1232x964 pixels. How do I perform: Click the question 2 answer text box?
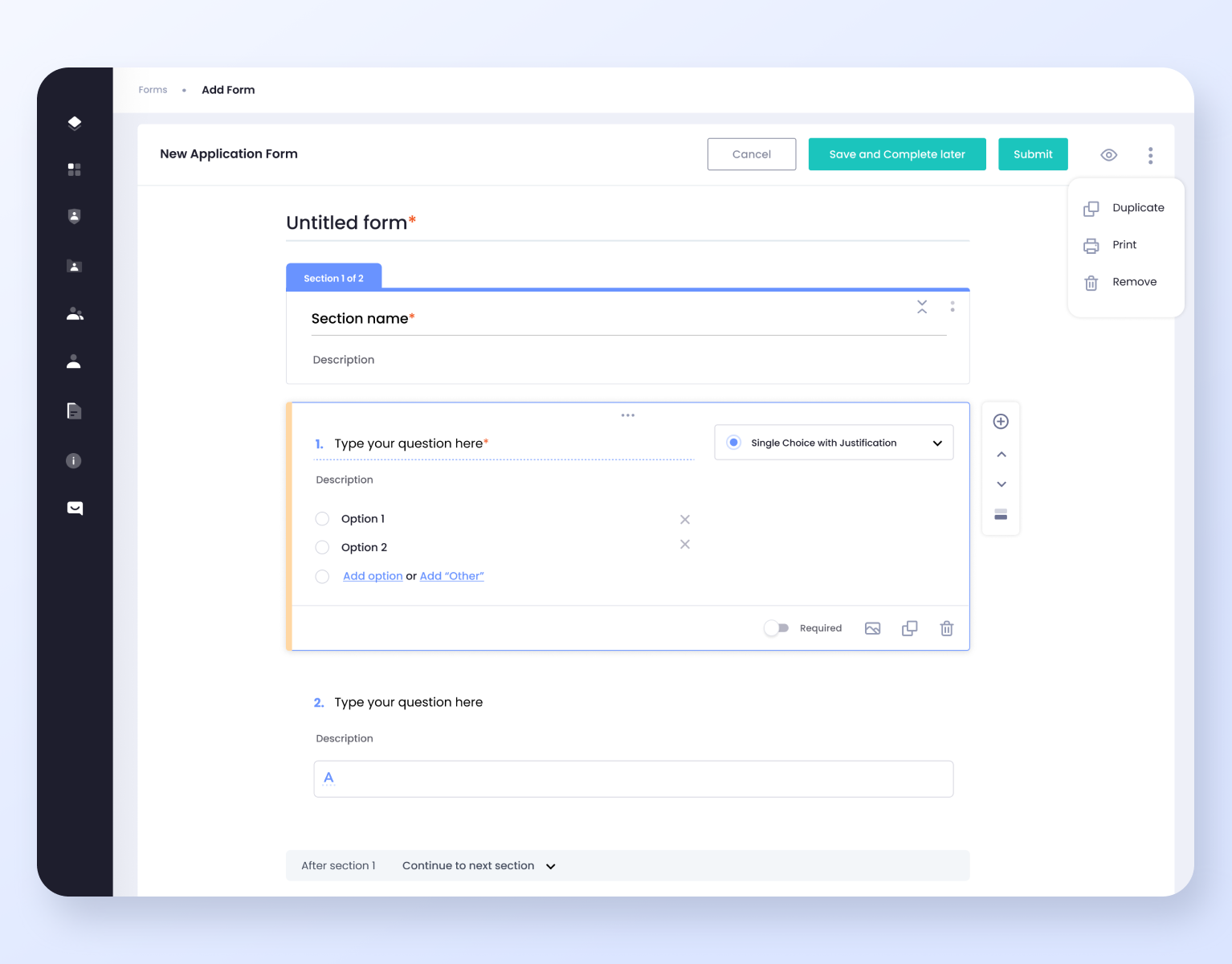point(634,779)
